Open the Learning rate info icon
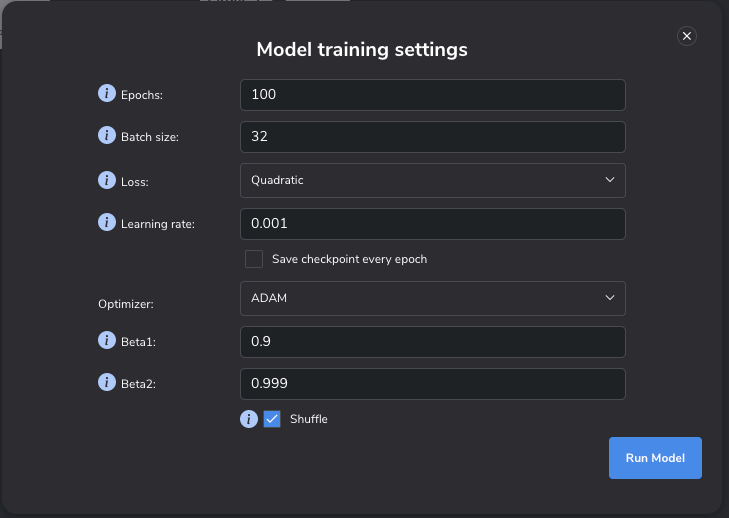The width and height of the screenshot is (729, 518). tap(106, 222)
